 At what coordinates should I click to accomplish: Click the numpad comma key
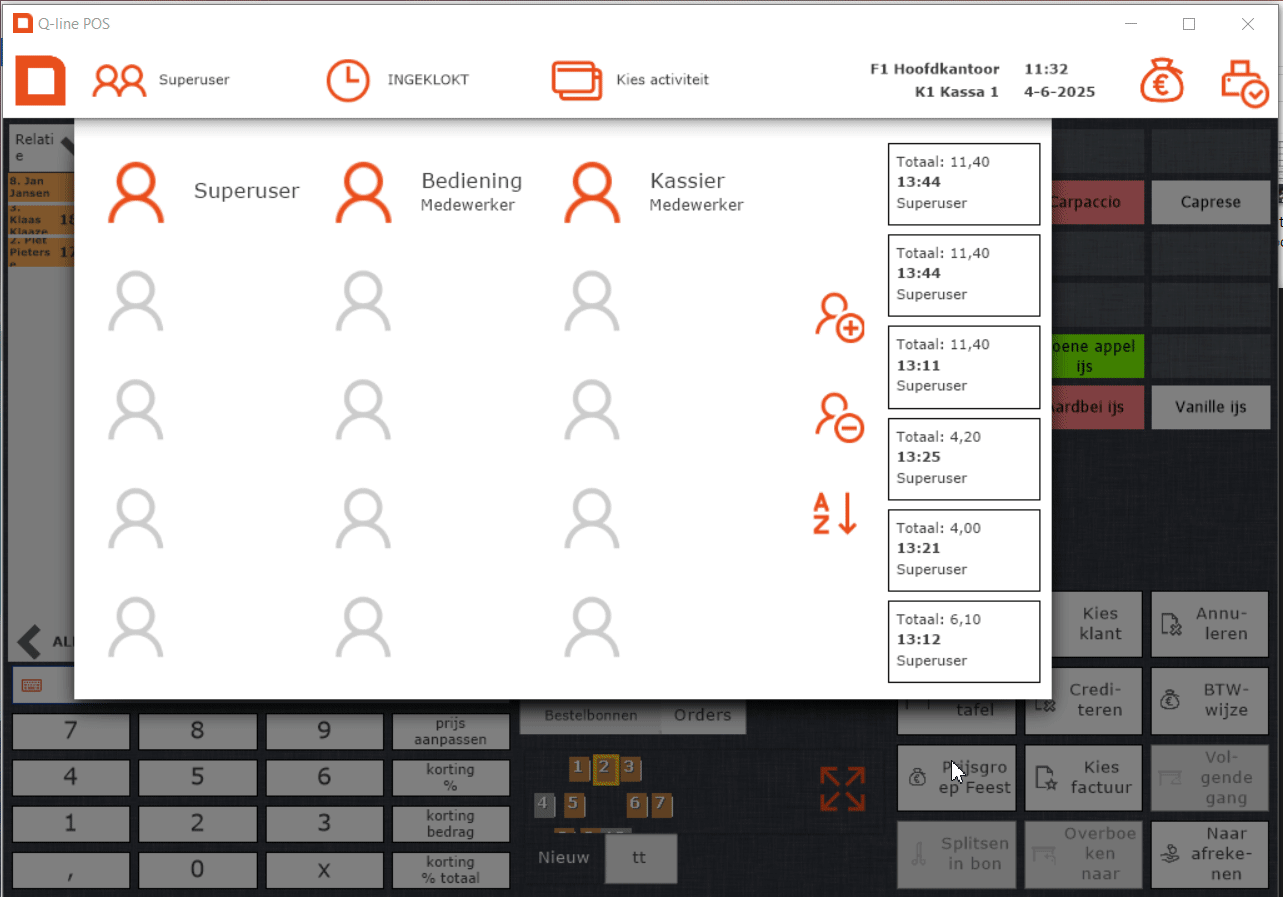point(71,870)
